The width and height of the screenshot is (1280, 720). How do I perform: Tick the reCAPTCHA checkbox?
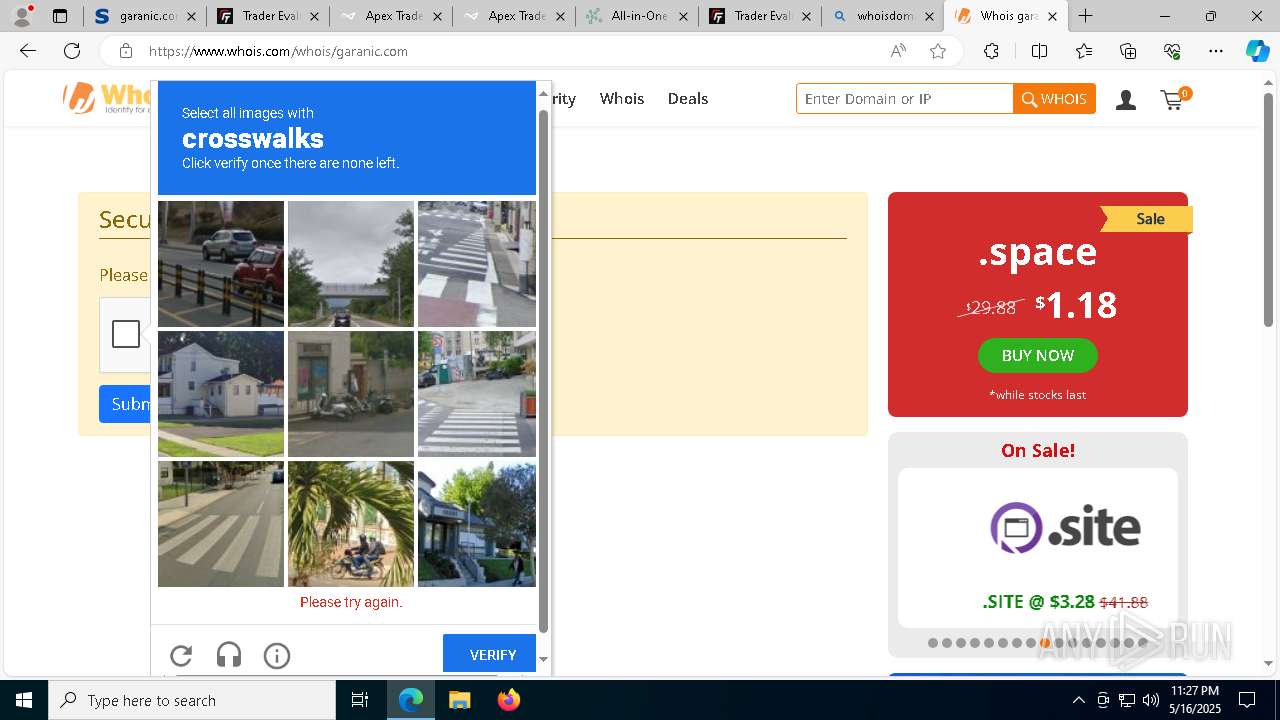coord(126,334)
